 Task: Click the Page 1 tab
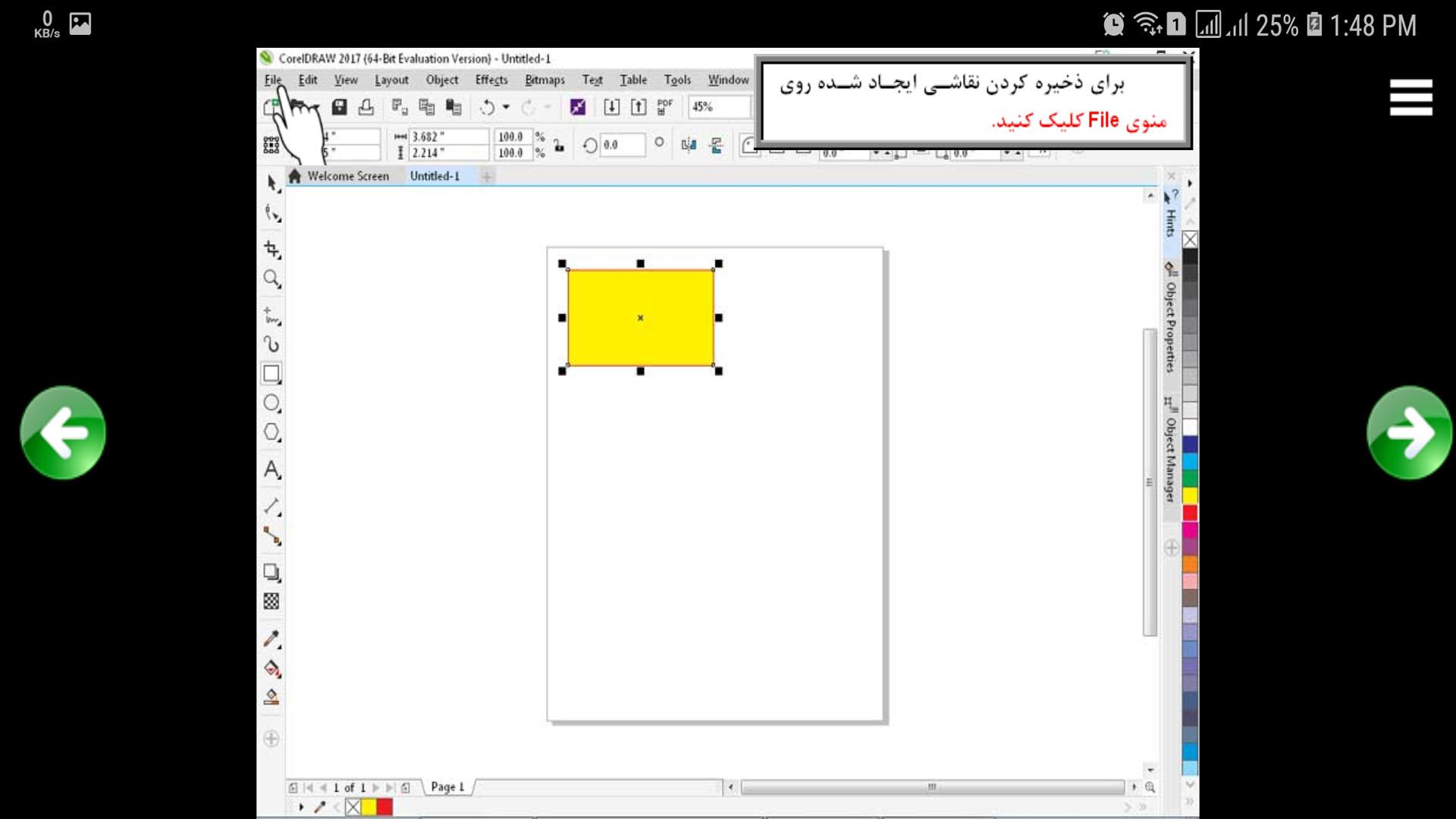click(447, 787)
